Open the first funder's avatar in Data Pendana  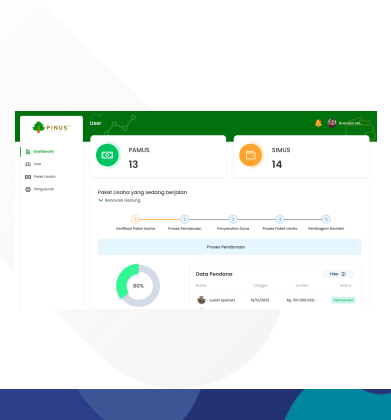point(201,300)
